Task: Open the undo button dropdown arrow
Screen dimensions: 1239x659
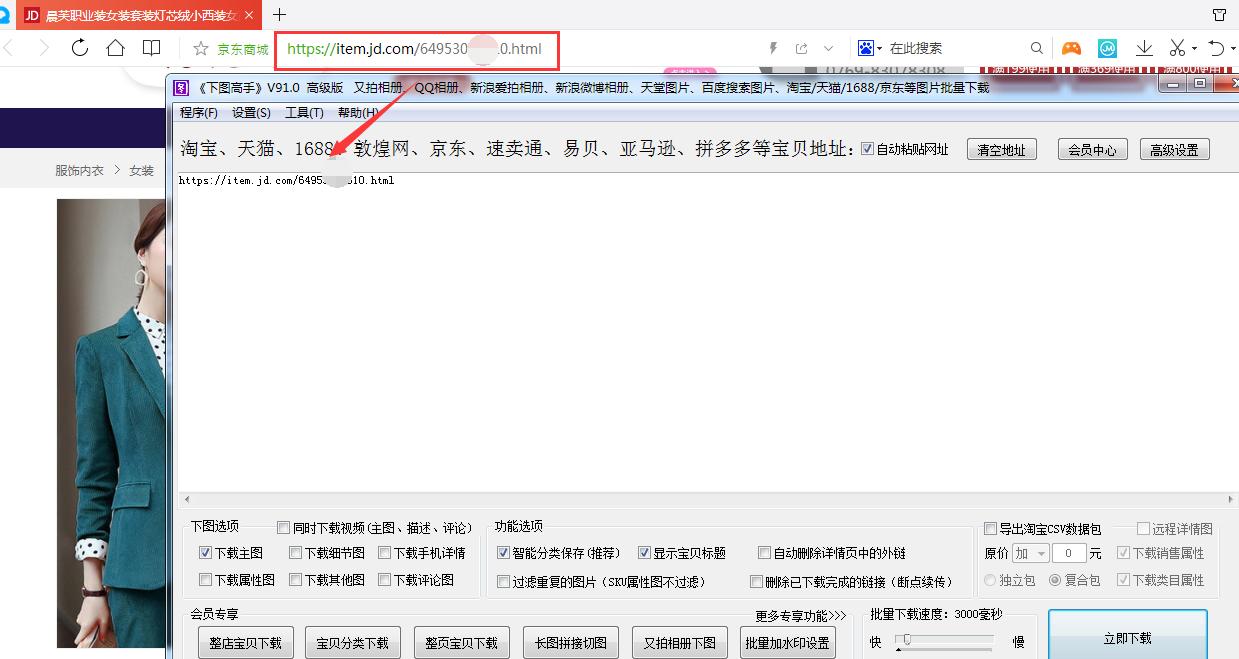Action: [1231, 47]
